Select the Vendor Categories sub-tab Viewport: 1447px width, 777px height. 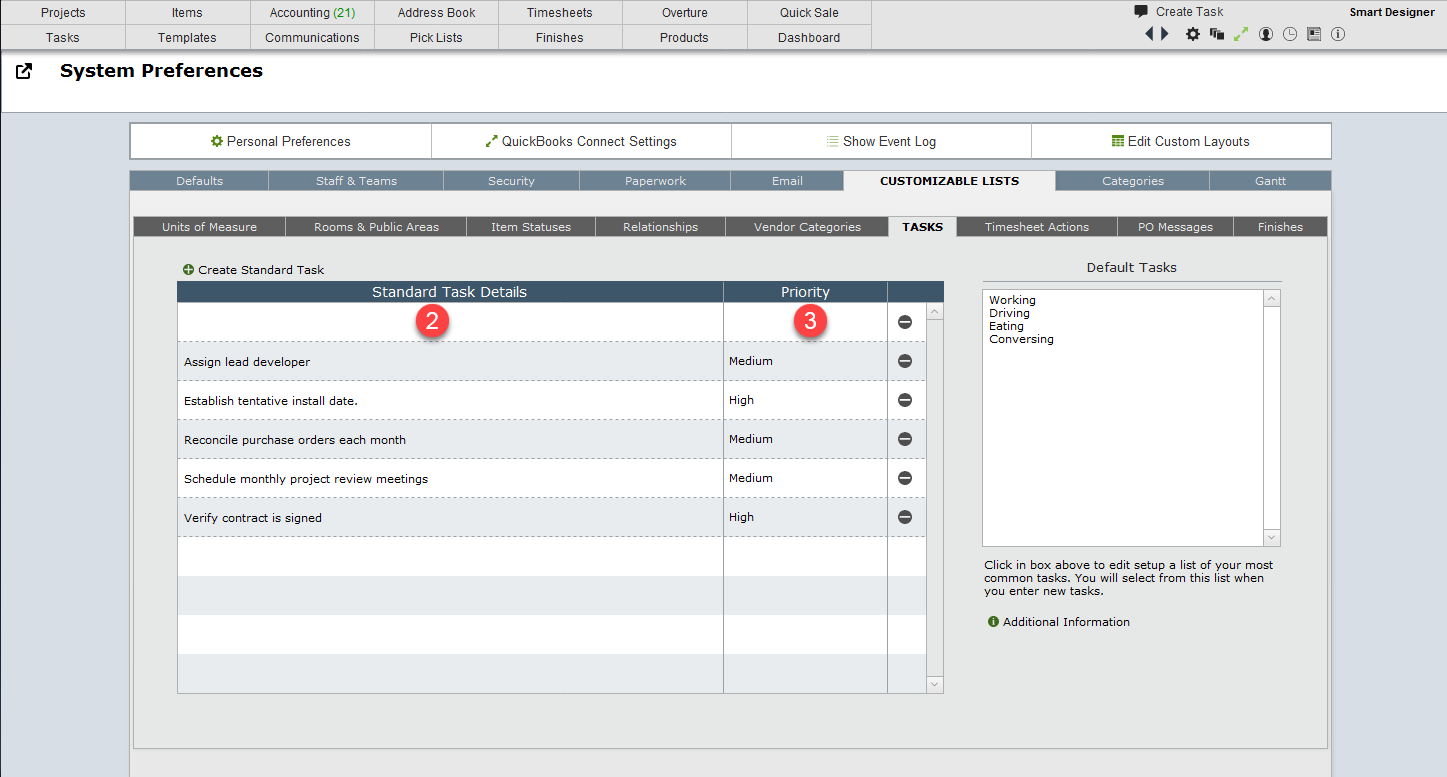pos(807,227)
